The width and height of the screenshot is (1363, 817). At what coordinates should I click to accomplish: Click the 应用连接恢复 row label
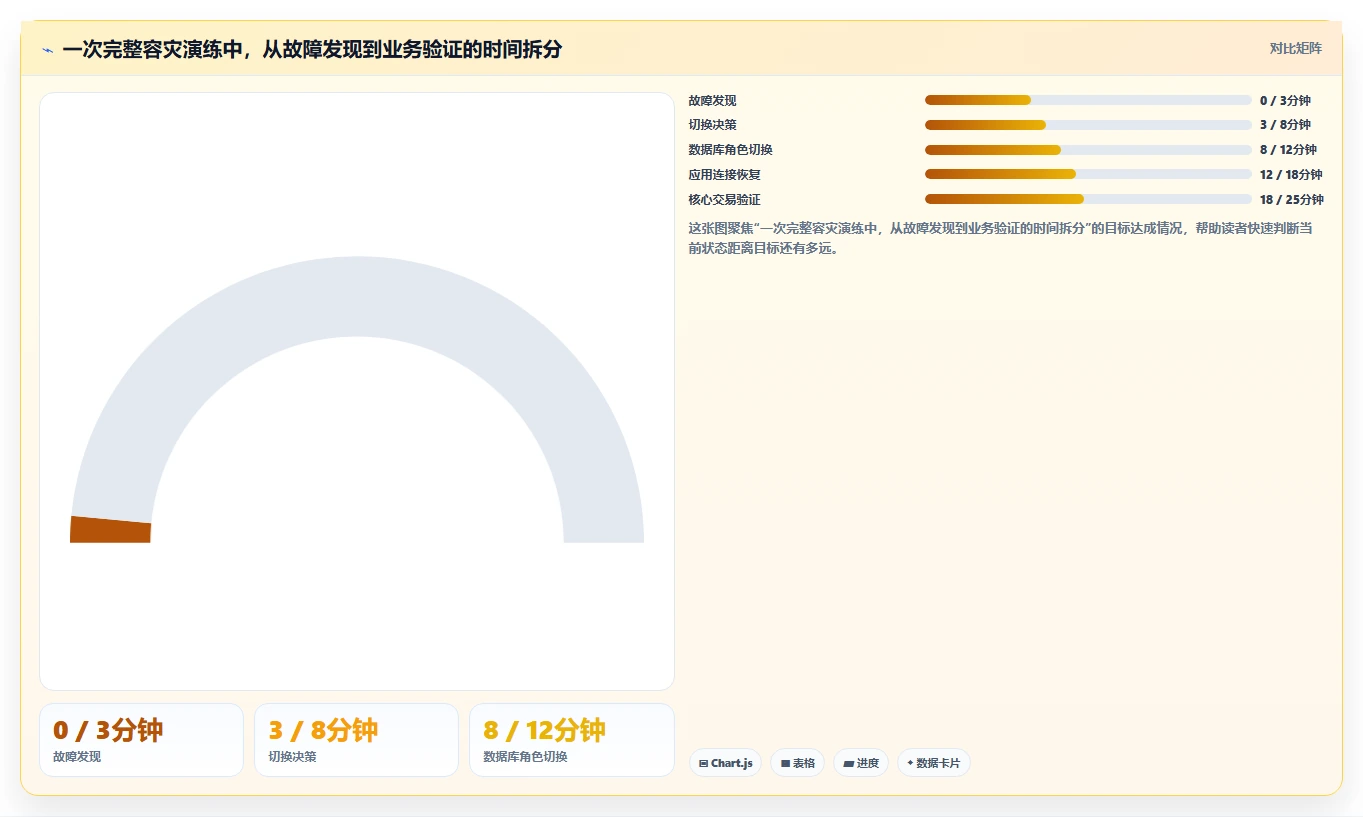(724, 174)
